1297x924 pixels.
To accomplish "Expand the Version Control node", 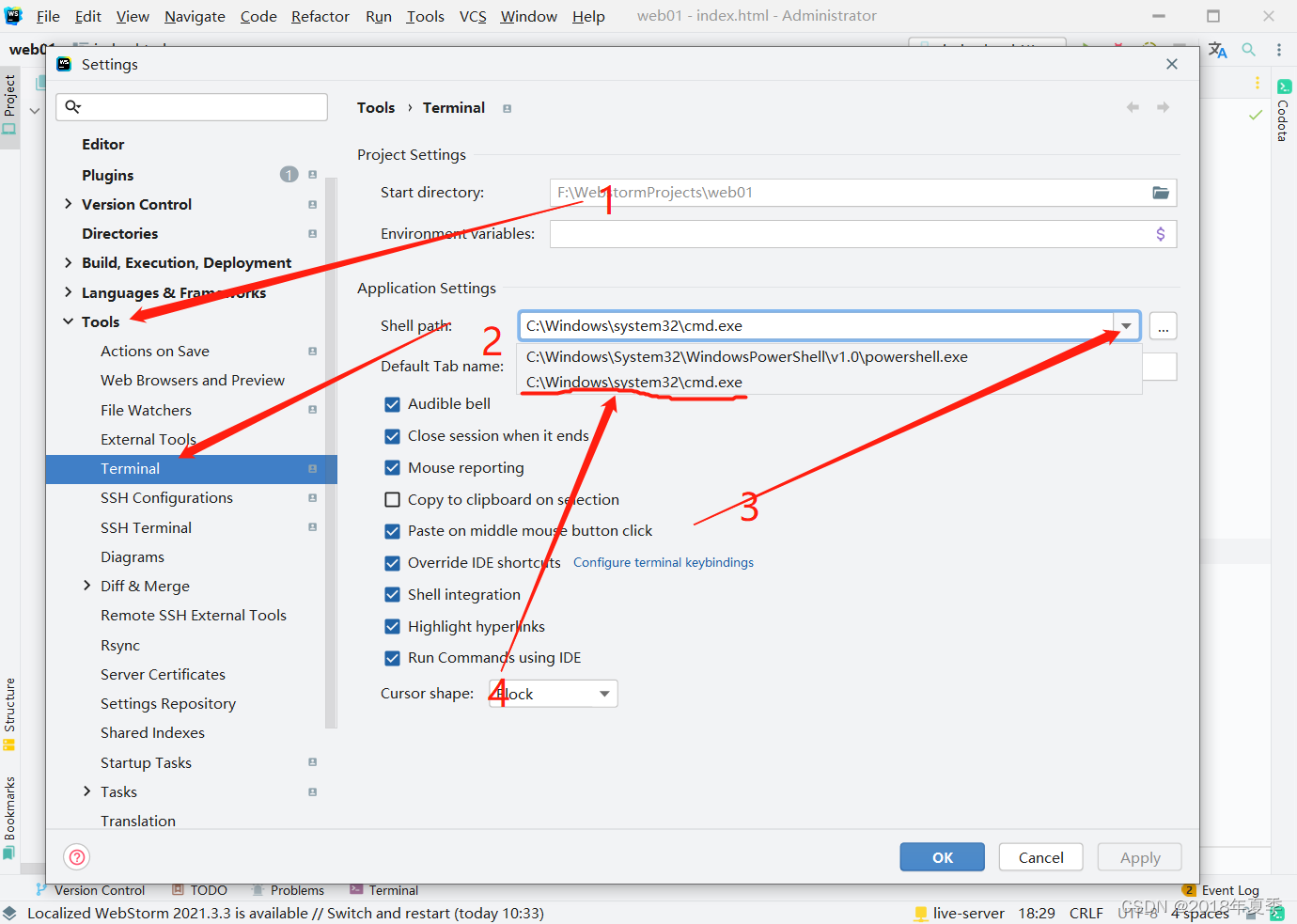I will [68, 204].
